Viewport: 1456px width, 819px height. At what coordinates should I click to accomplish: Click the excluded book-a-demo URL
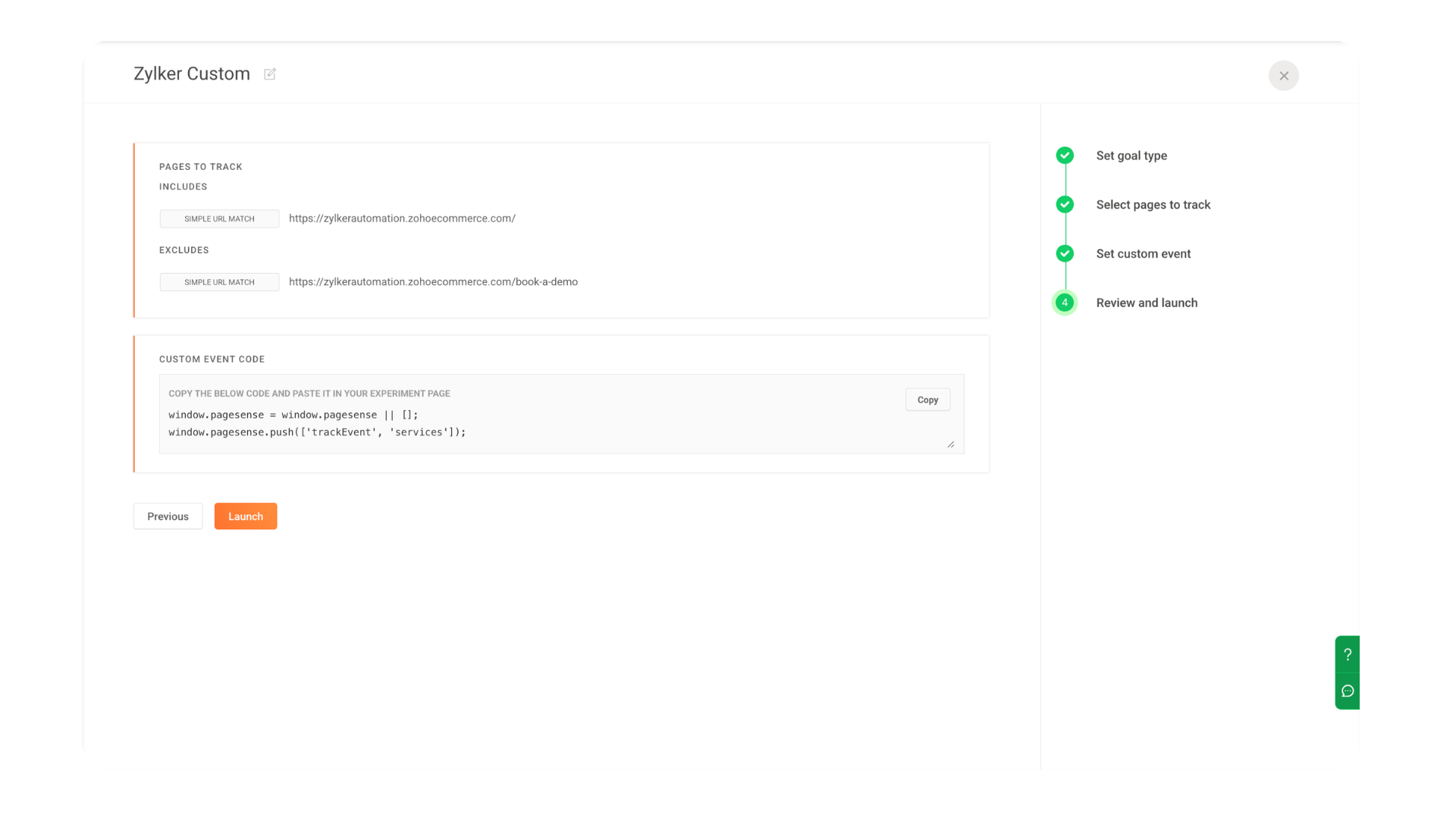point(433,282)
